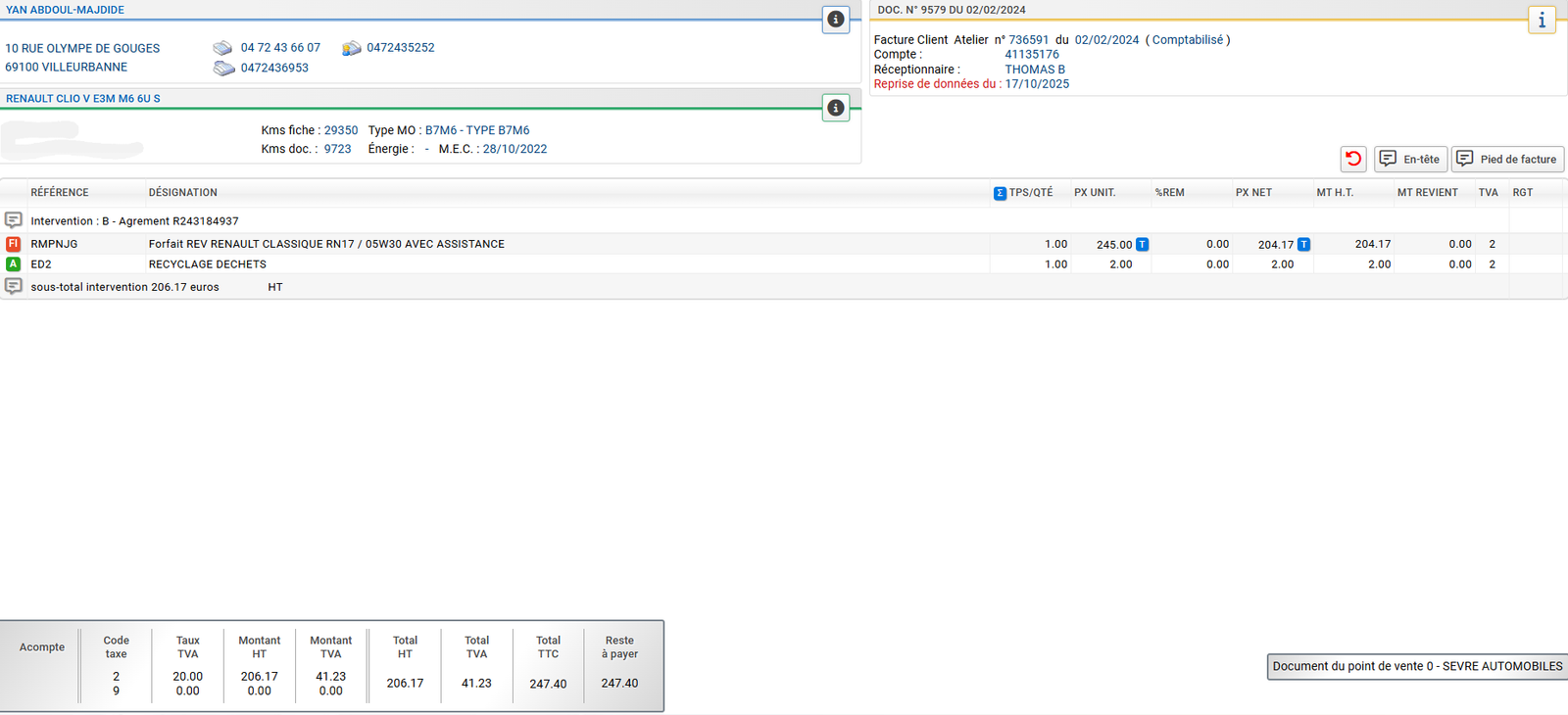Open the En-tête header comment

(1410, 159)
